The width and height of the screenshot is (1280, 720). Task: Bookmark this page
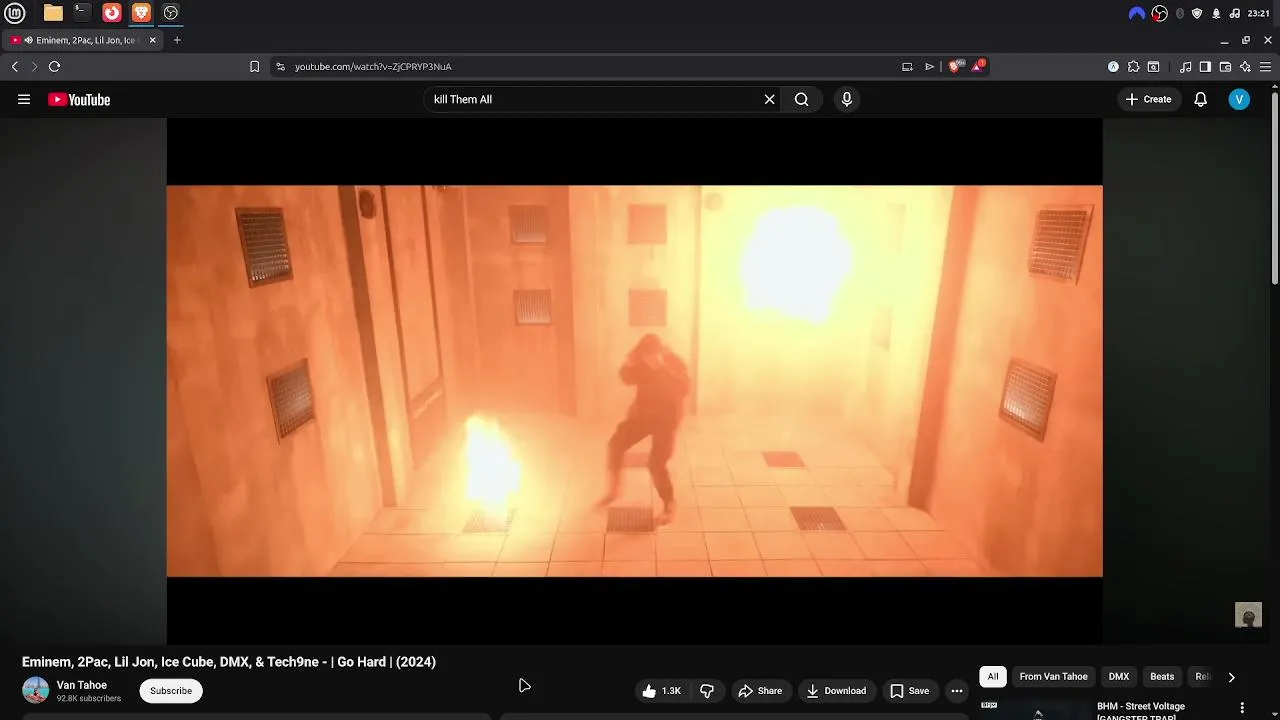(254, 66)
